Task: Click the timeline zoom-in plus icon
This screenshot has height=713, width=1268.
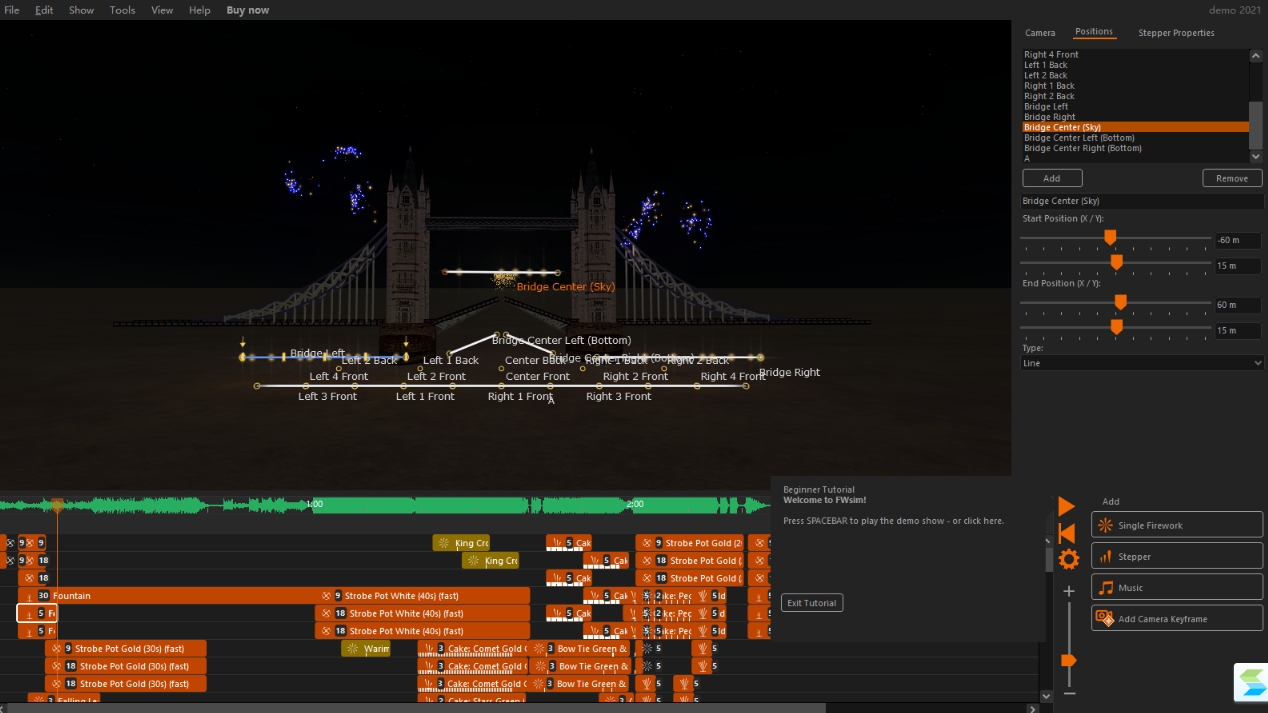Action: [x=1069, y=591]
